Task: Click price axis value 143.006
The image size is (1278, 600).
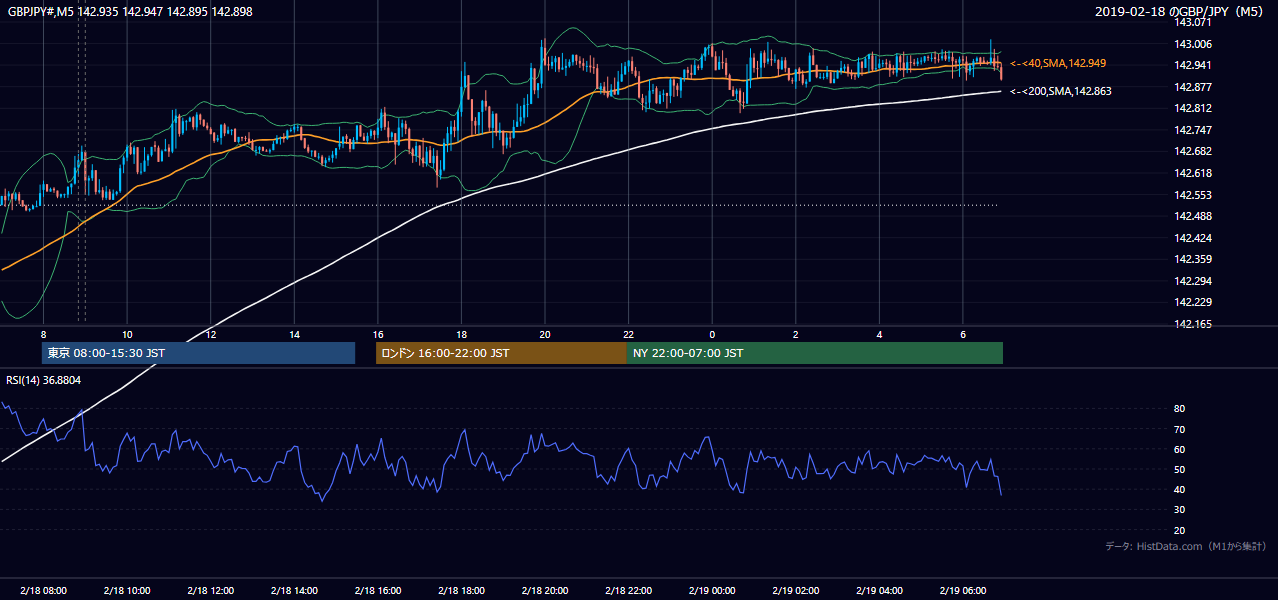Action: 1192,44
